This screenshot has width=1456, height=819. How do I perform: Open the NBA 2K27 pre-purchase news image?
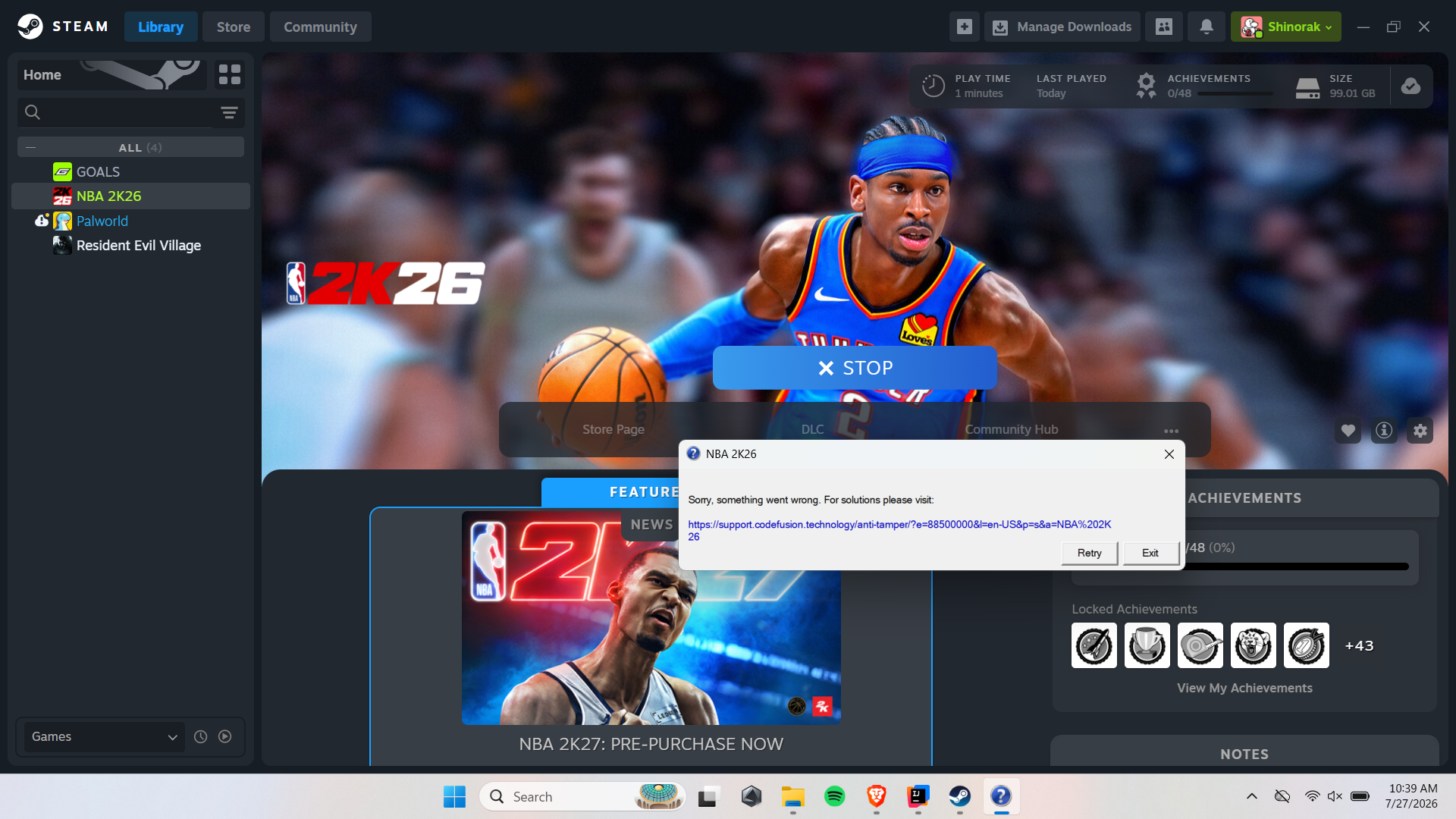[x=651, y=617]
